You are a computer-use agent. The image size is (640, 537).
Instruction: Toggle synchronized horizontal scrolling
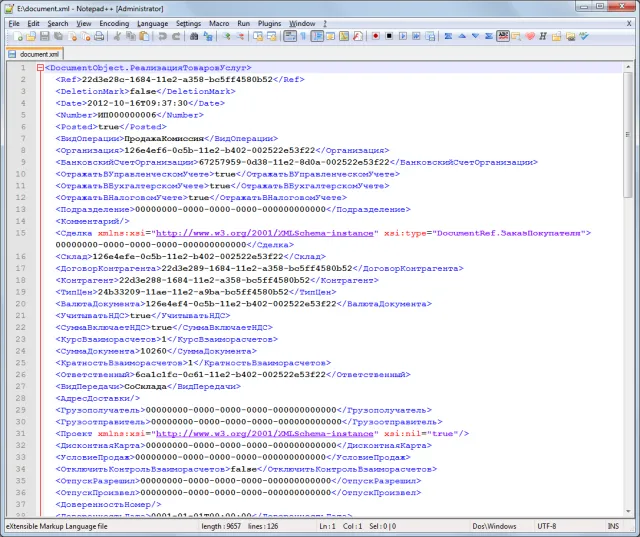click(x=272, y=36)
